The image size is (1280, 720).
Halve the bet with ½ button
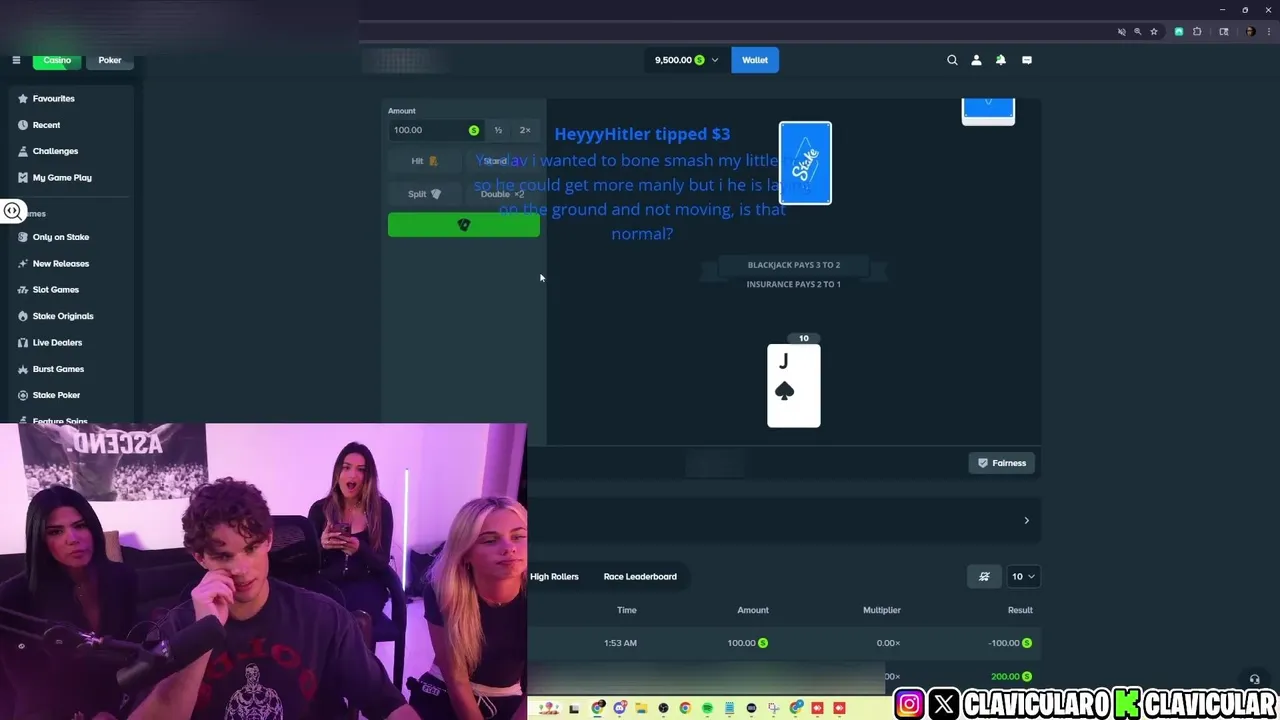click(498, 130)
